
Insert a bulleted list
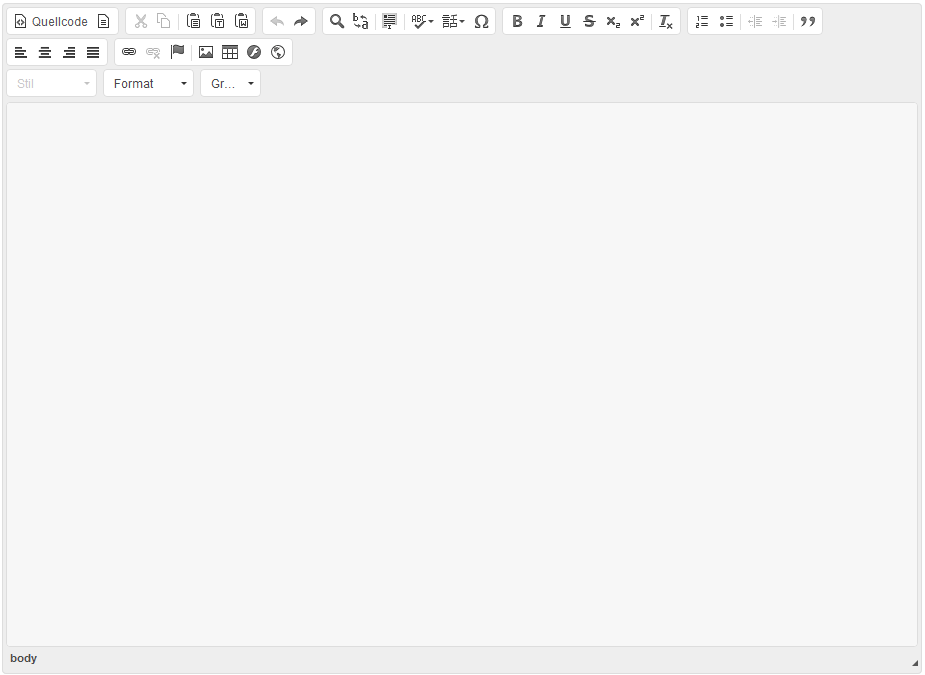pos(726,21)
